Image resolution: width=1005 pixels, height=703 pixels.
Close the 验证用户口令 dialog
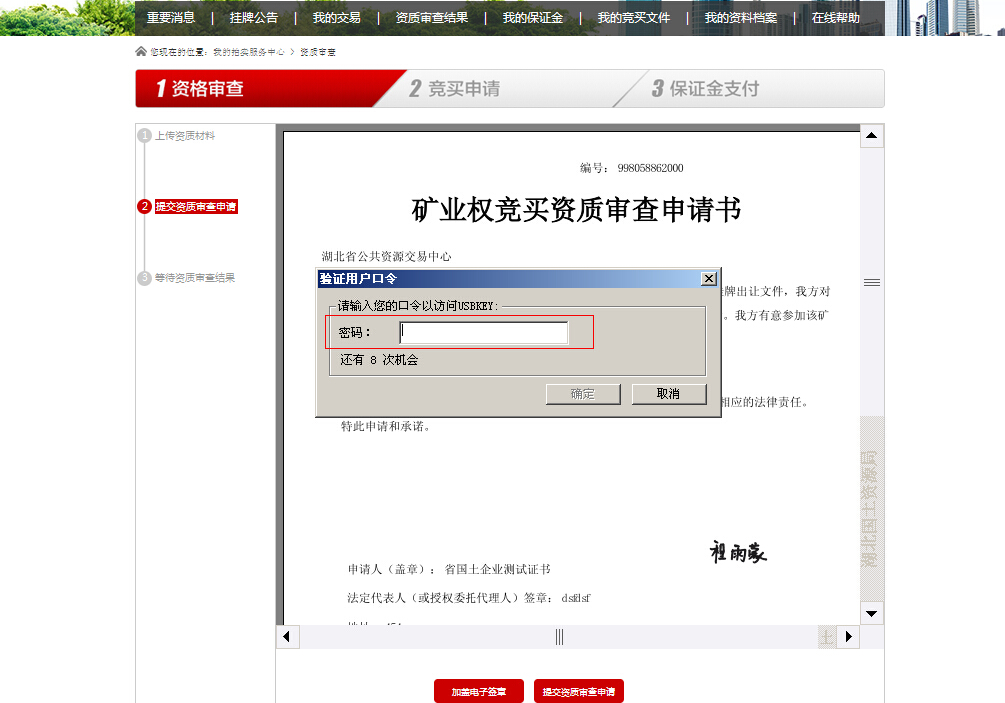point(708,279)
